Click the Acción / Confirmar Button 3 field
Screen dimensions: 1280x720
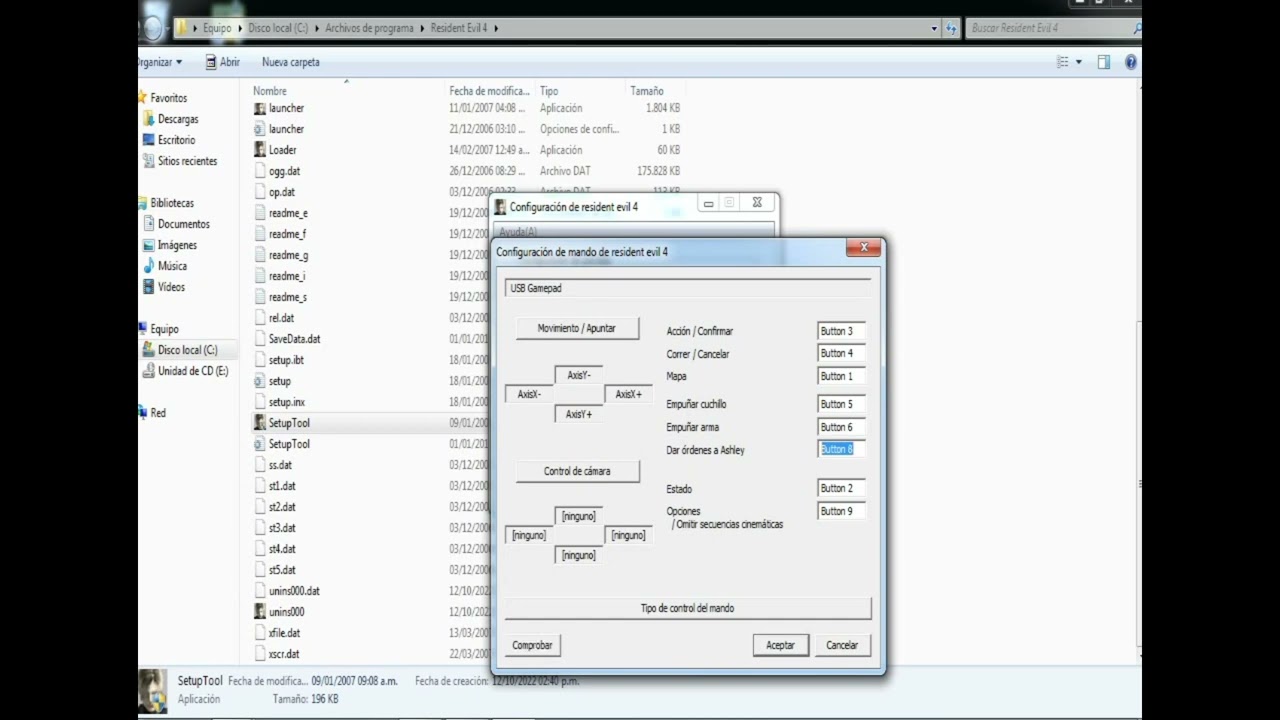pos(841,331)
